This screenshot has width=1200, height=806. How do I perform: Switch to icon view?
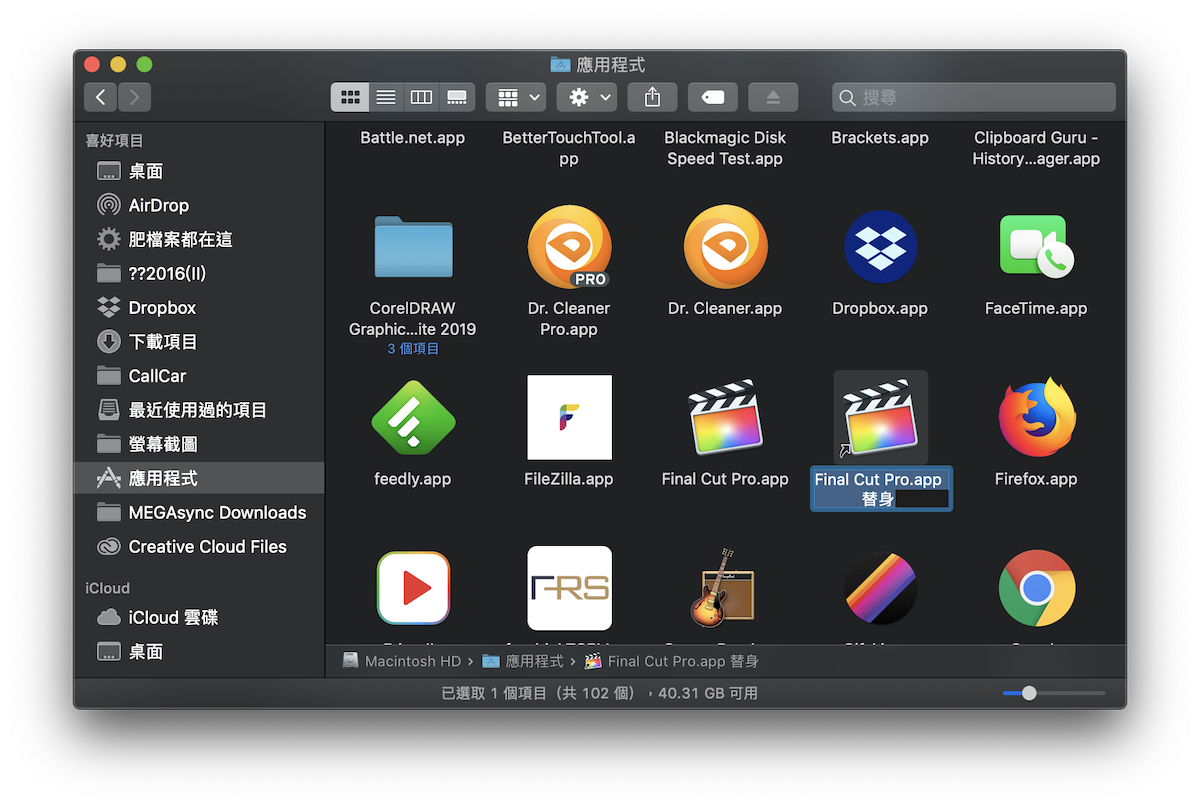point(349,97)
